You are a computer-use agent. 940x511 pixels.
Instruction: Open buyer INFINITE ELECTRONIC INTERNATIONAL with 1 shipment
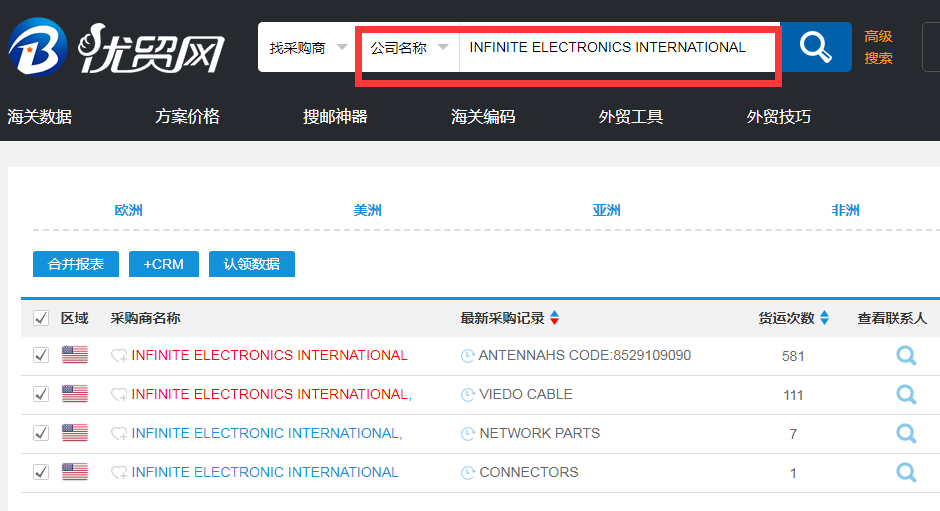pos(265,472)
